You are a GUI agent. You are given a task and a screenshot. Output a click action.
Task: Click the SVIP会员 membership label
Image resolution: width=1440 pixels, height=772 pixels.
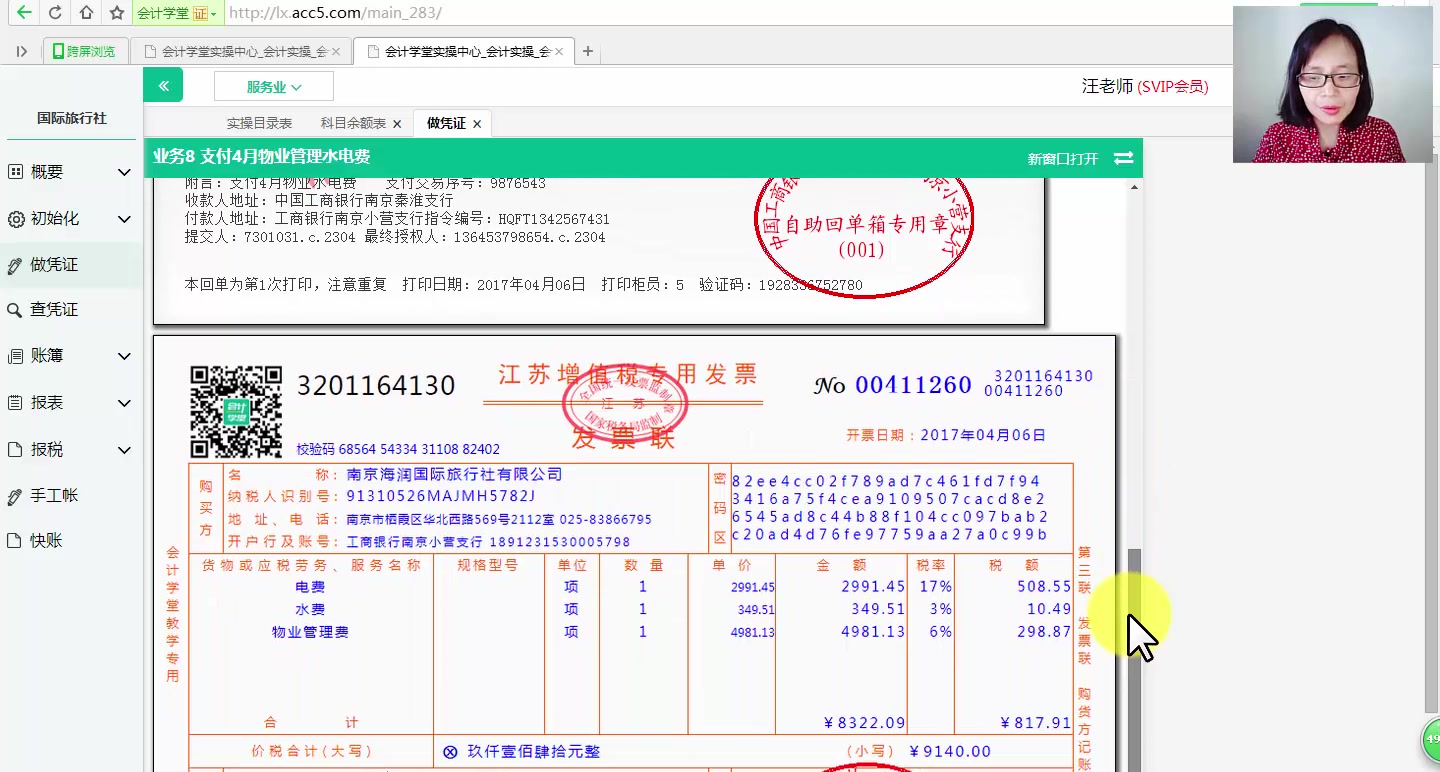tap(1173, 87)
